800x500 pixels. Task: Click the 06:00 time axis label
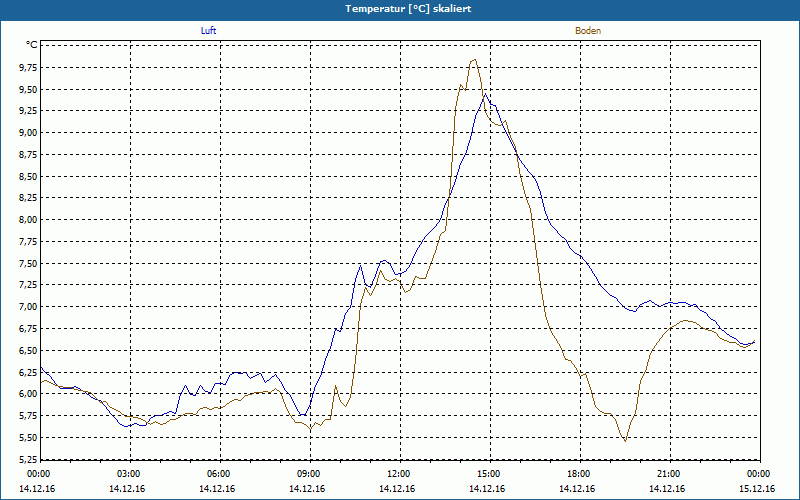[220, 474]
